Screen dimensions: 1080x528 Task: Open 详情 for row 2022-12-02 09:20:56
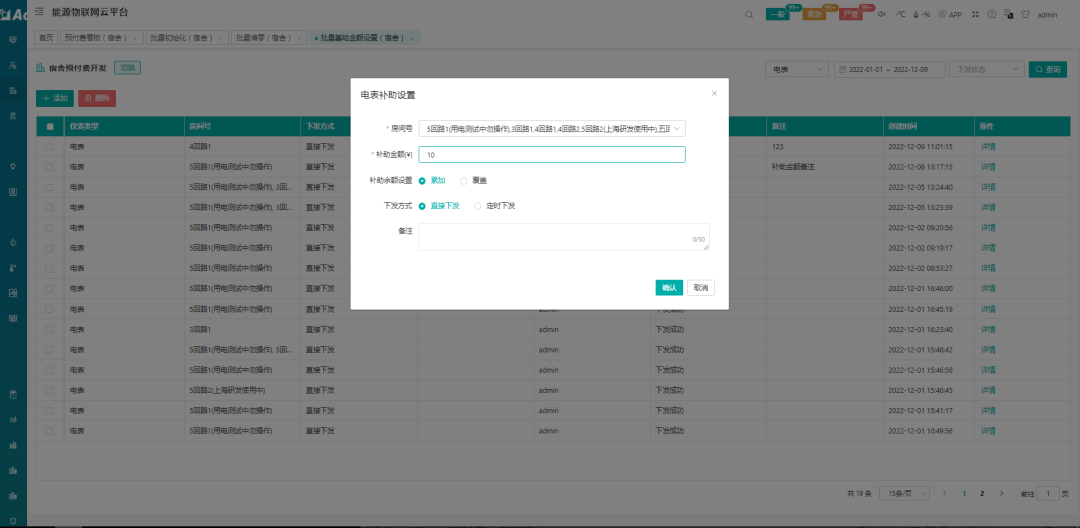[988, 228]
